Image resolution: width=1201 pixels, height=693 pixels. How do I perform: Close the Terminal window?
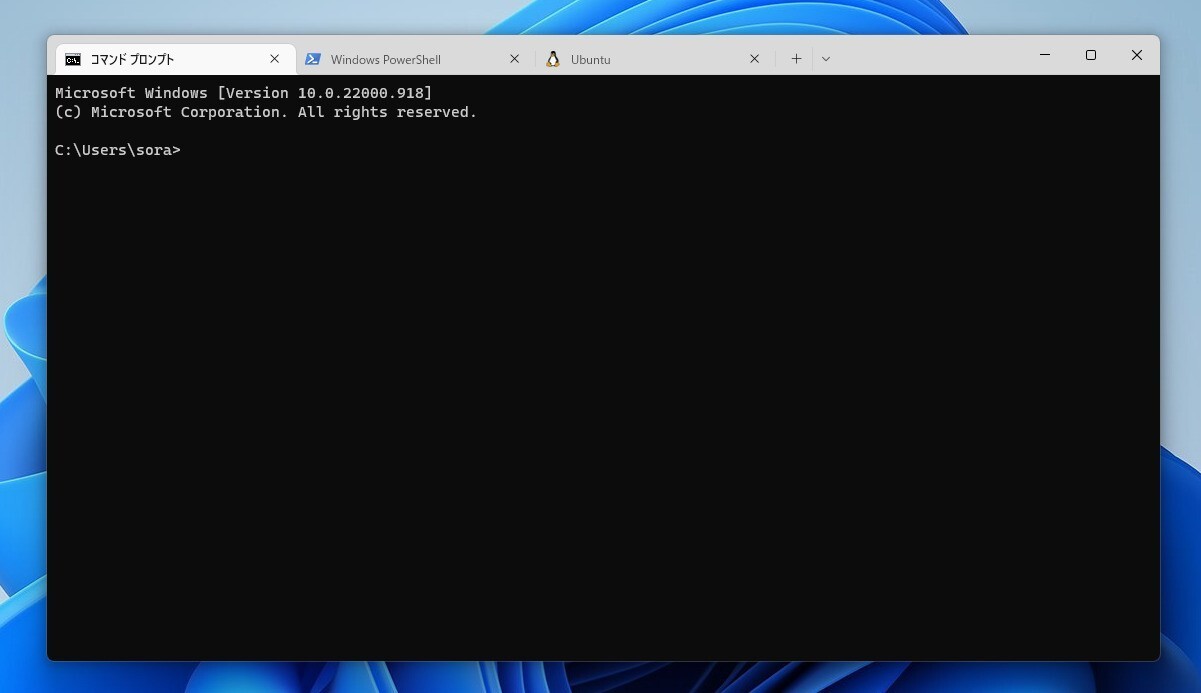point(1137,55)
